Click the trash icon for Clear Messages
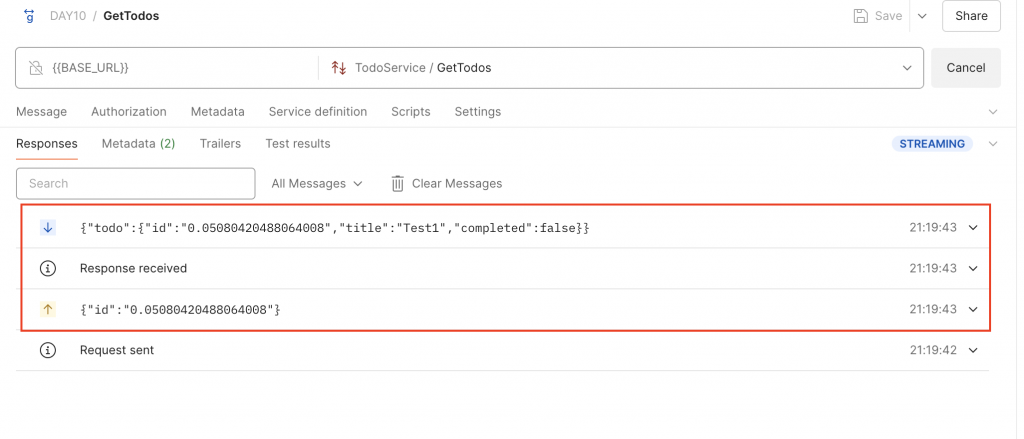 (x=397, y=184)
